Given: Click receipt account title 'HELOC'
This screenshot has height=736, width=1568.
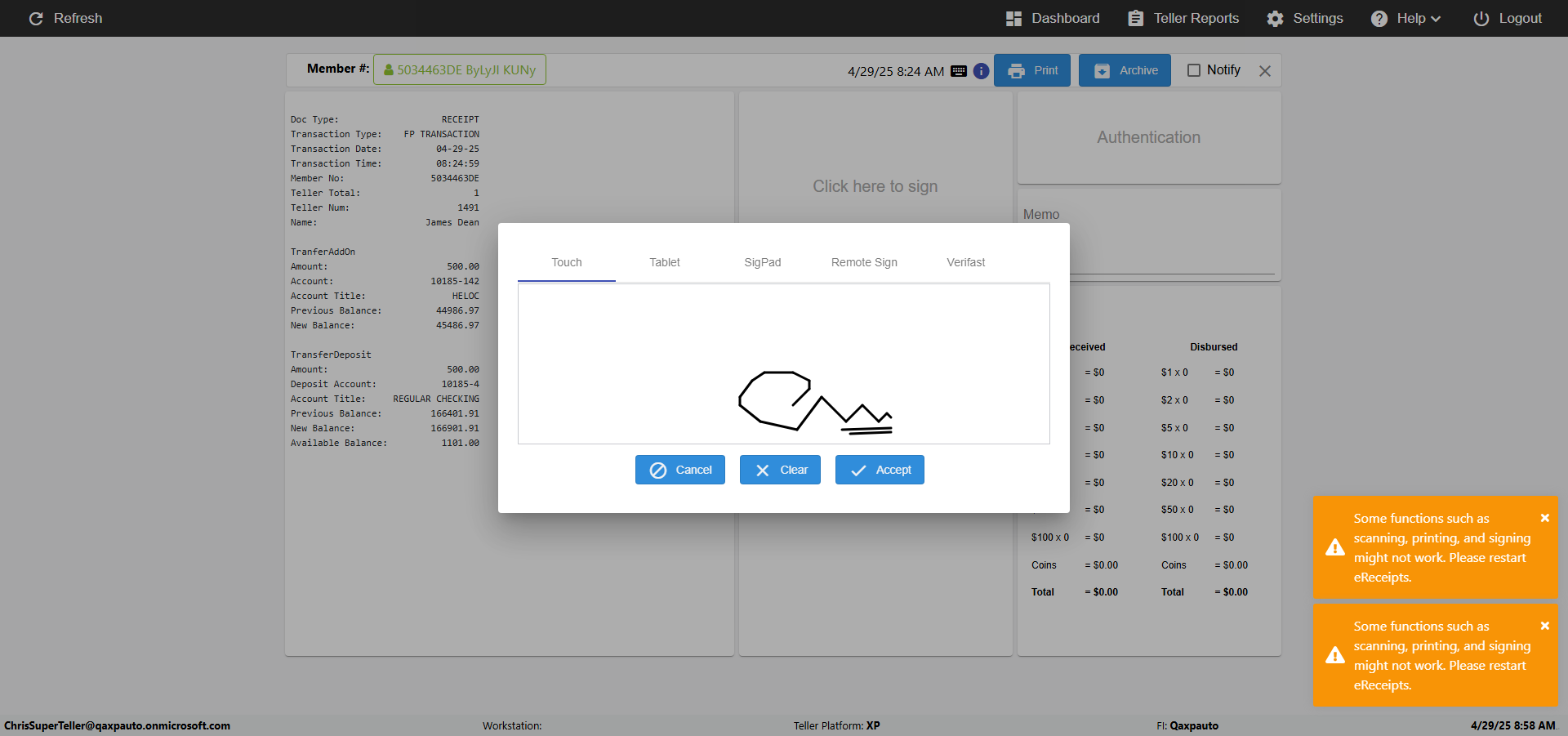Looking at the screenshot, I should click(x=465, y=296).
